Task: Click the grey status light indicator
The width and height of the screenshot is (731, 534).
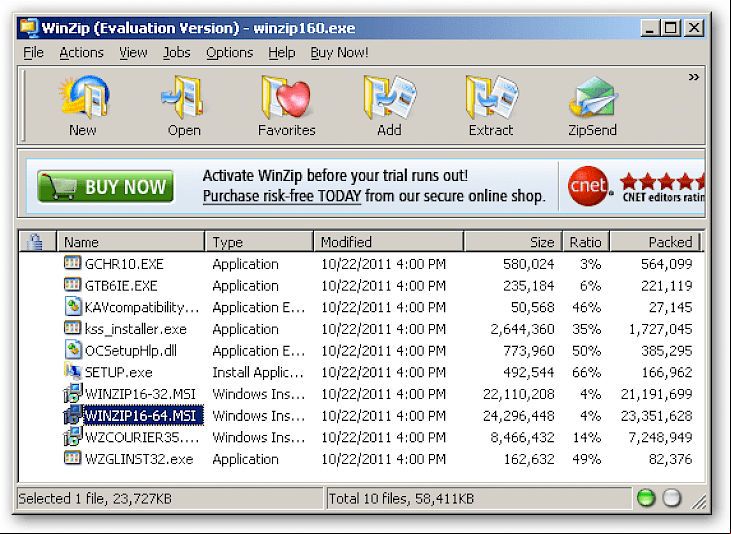Action: pyautogui.click(x=672, y=498)
